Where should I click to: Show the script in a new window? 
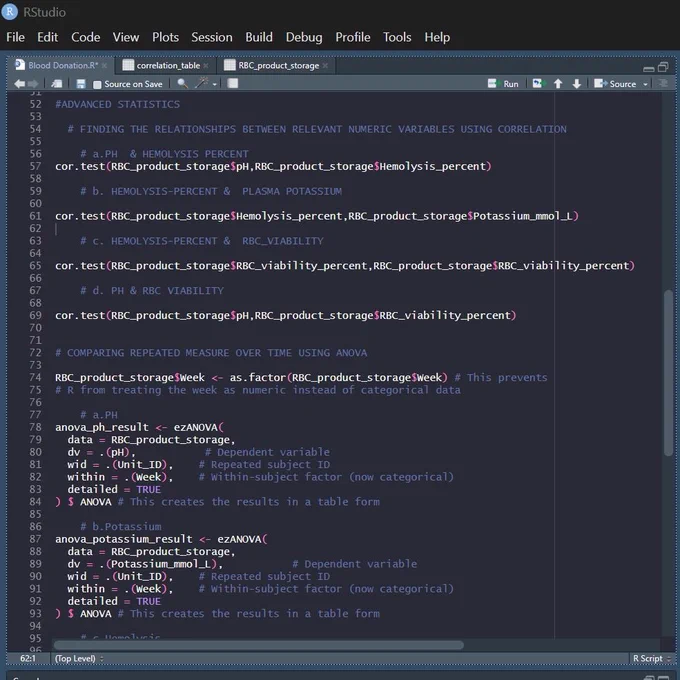tap(57, 84)
